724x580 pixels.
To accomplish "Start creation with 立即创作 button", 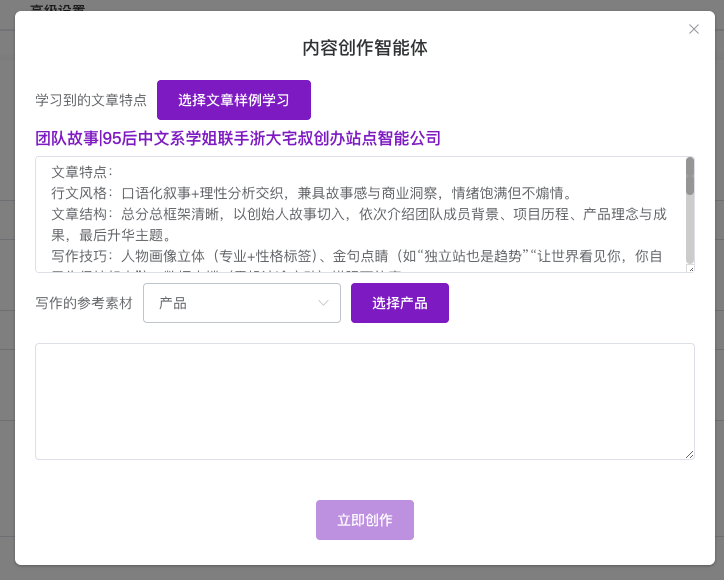I will pos(365,520).
